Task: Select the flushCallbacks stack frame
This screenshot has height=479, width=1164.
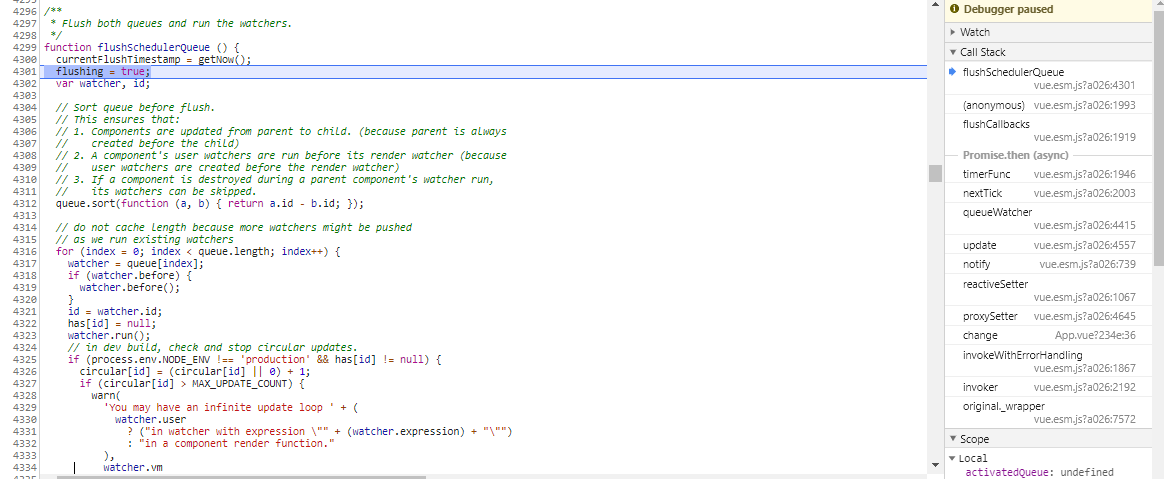Action: [1048, 131]
